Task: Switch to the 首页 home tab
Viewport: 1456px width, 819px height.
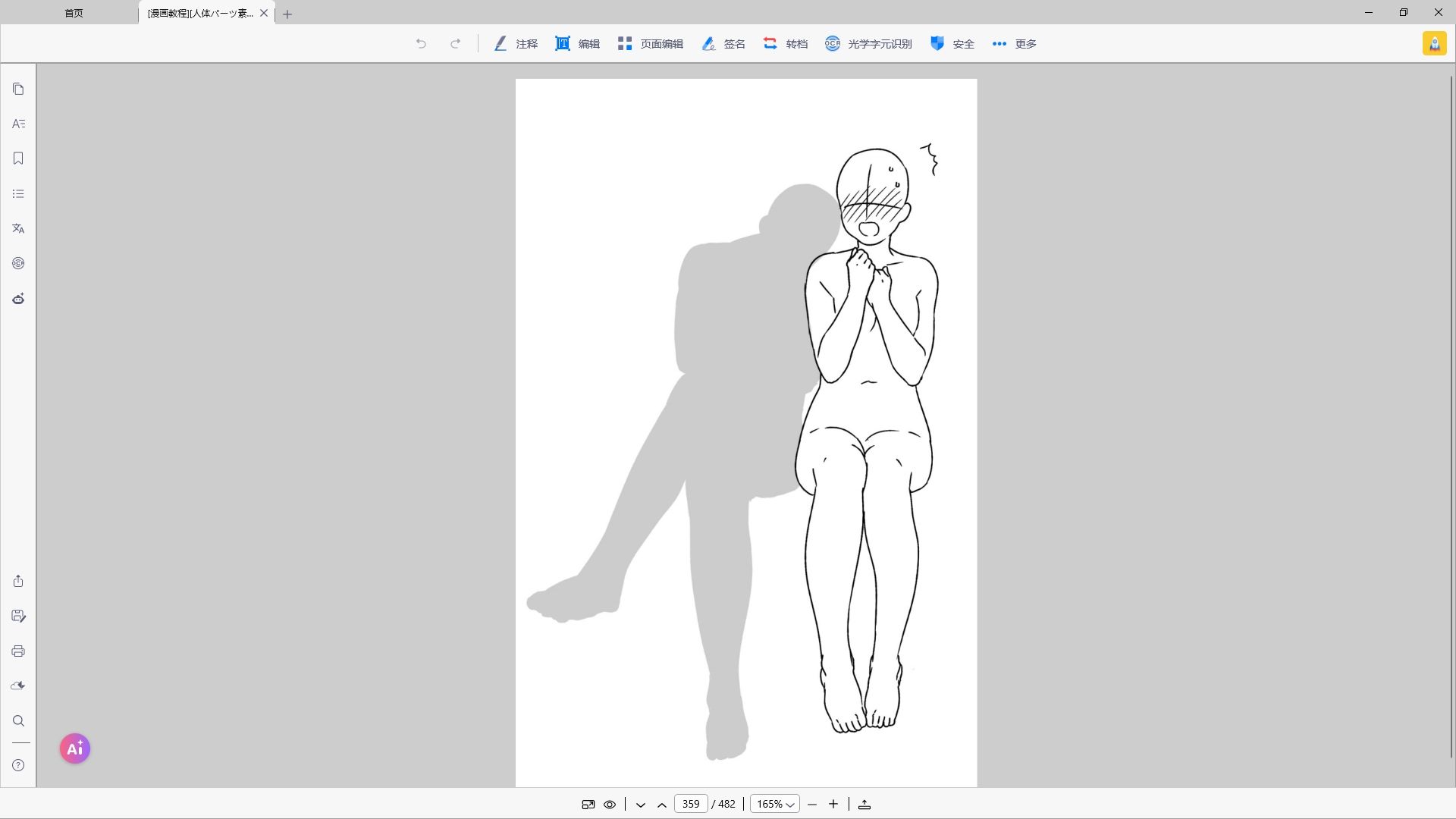Action: (x=74, y=14)
